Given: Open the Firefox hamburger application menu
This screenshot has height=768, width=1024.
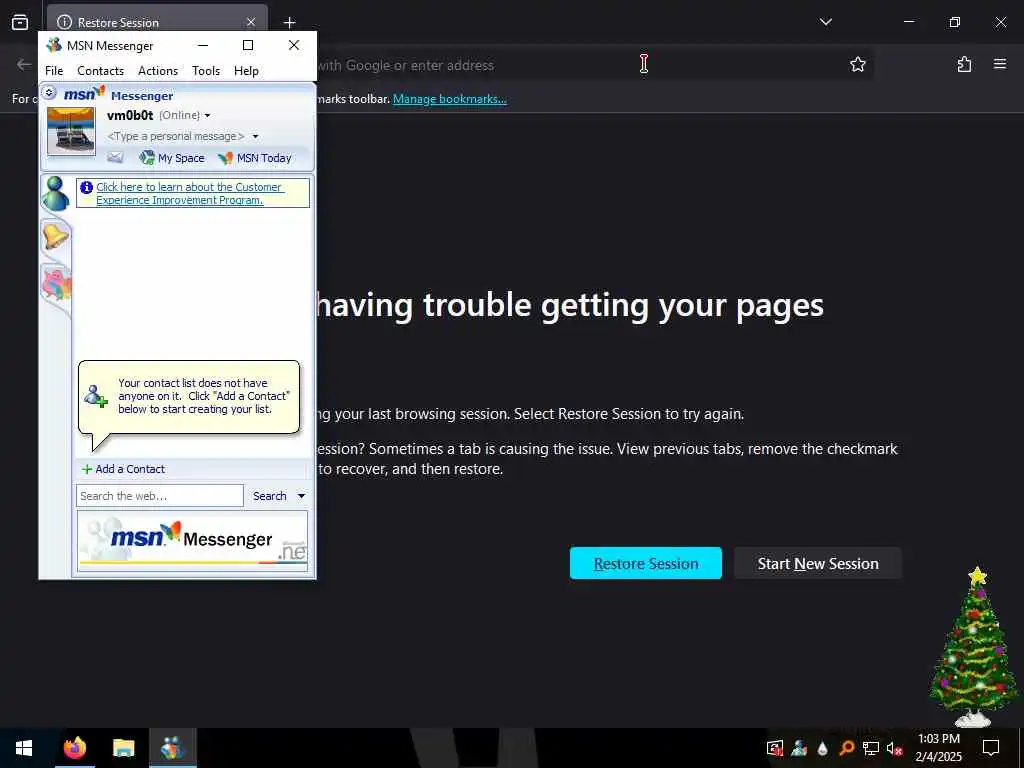Looking at the screenshot, I should pos(1000,64).
